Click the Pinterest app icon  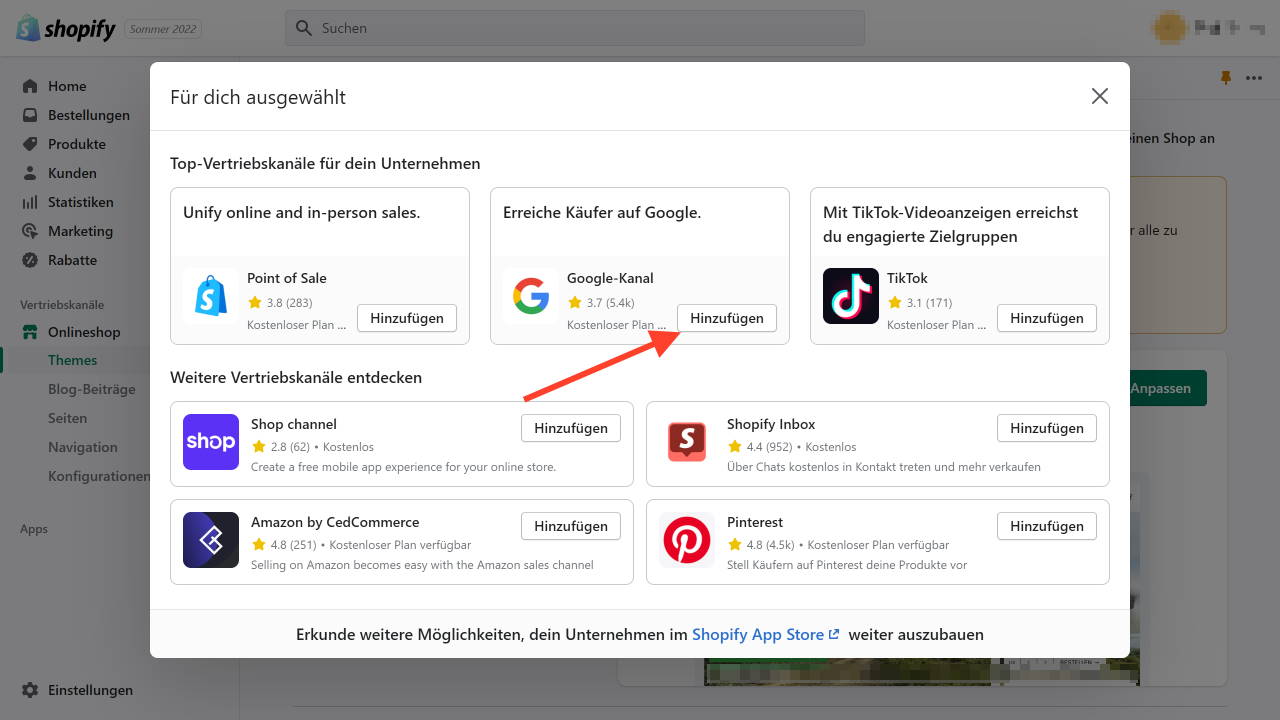687,540
